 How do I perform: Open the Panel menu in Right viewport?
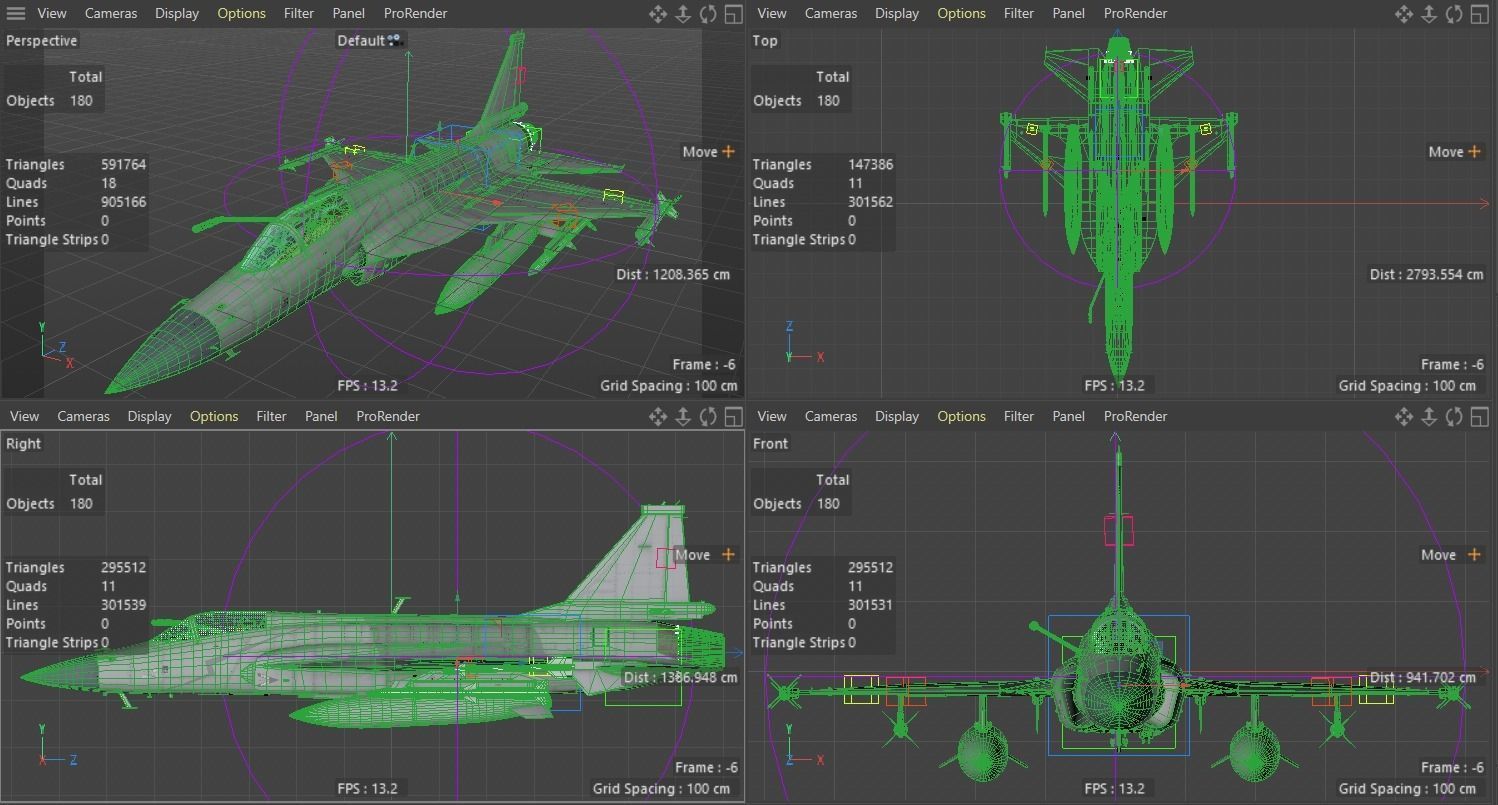point(321,416)
